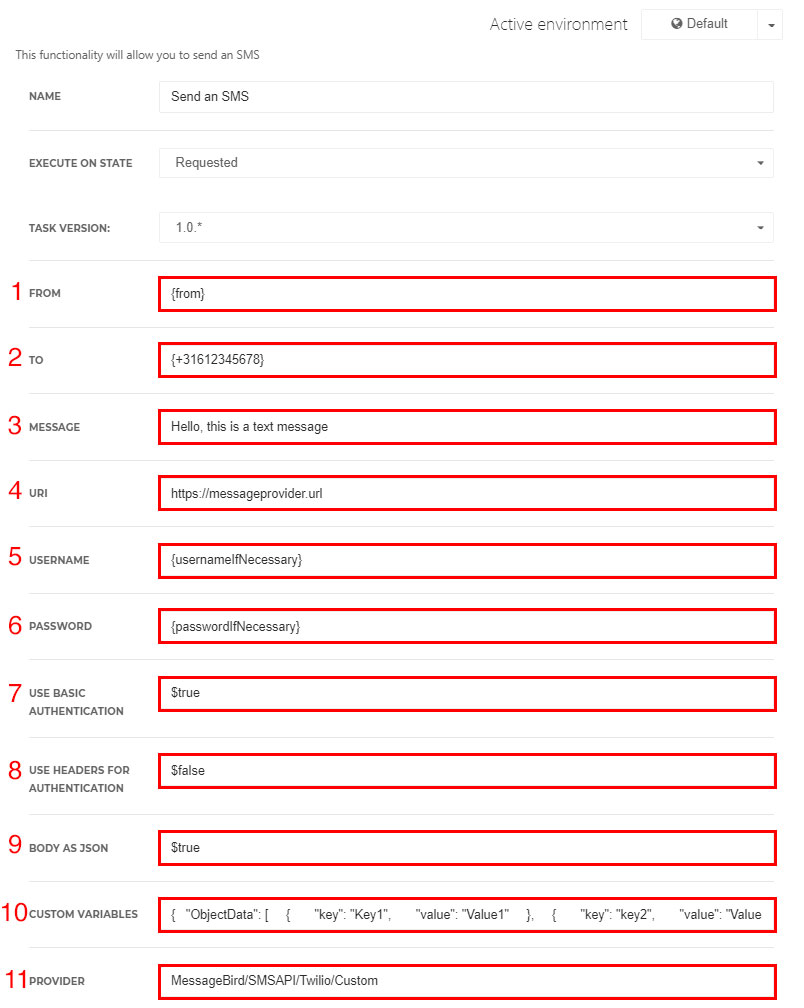Image resolution: width=804 pixels, height=1008 pixels.
Task: Edit the Message text field
Action: pos(467,427)
